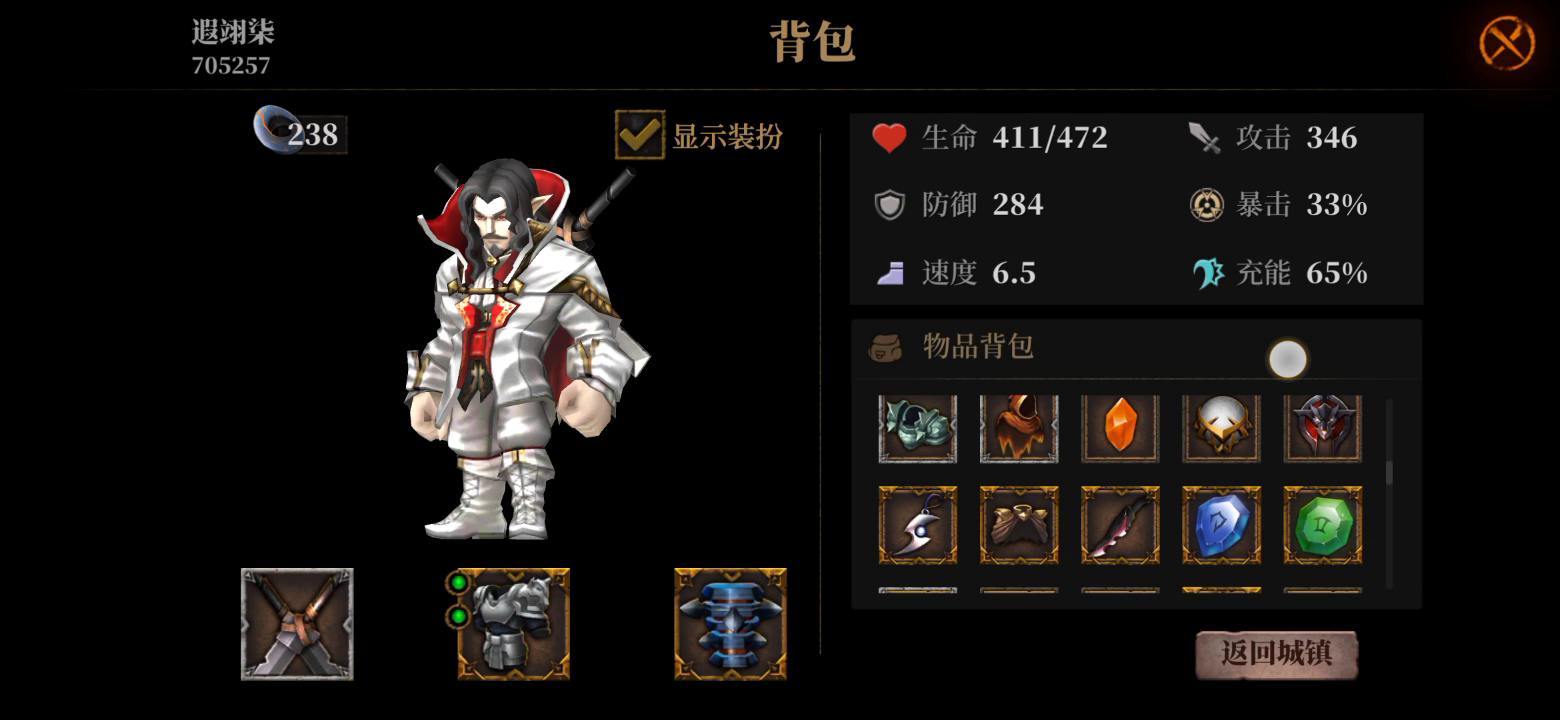Click the ring currency counter showing 238
This screenshot has height=720, width=1560.
[300, 133]
